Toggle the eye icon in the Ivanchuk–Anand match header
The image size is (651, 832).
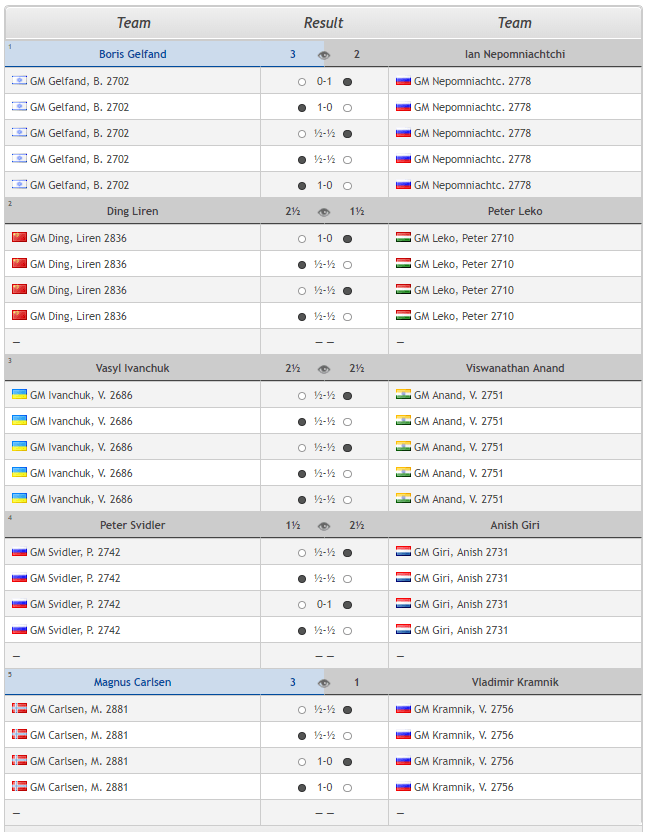click(x=324, y=369)
